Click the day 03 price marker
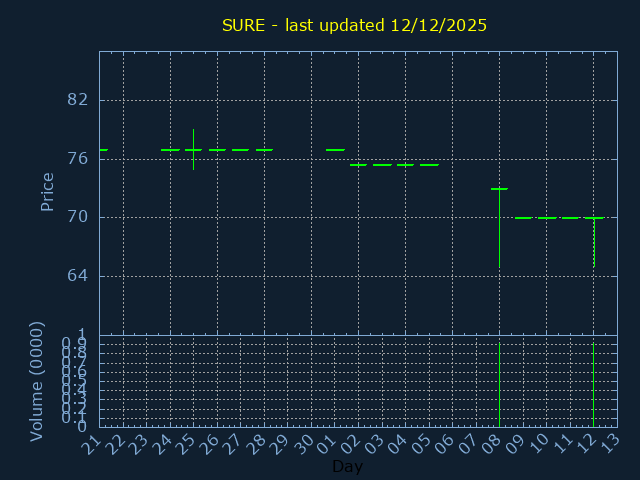 [382, 164]
